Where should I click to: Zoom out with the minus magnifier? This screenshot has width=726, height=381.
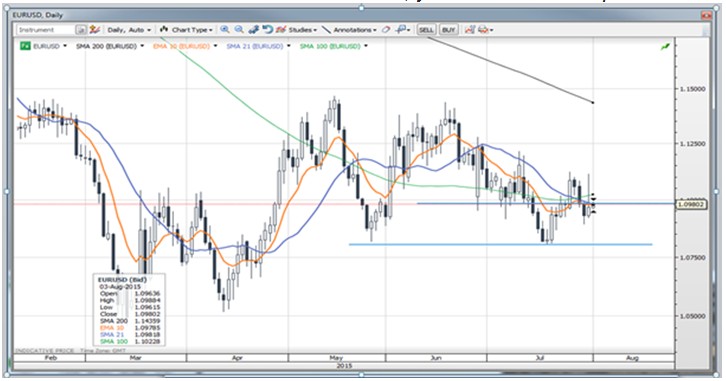239,30
